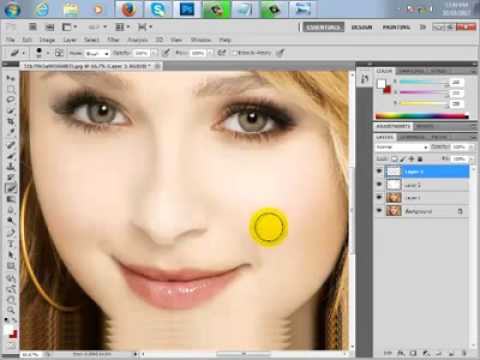Open the File menu
480x360 pixels.
(10, 40)
